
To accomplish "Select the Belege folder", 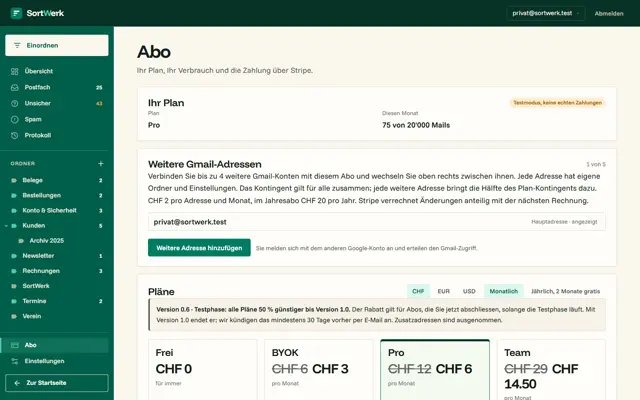I will coord(57,180).
